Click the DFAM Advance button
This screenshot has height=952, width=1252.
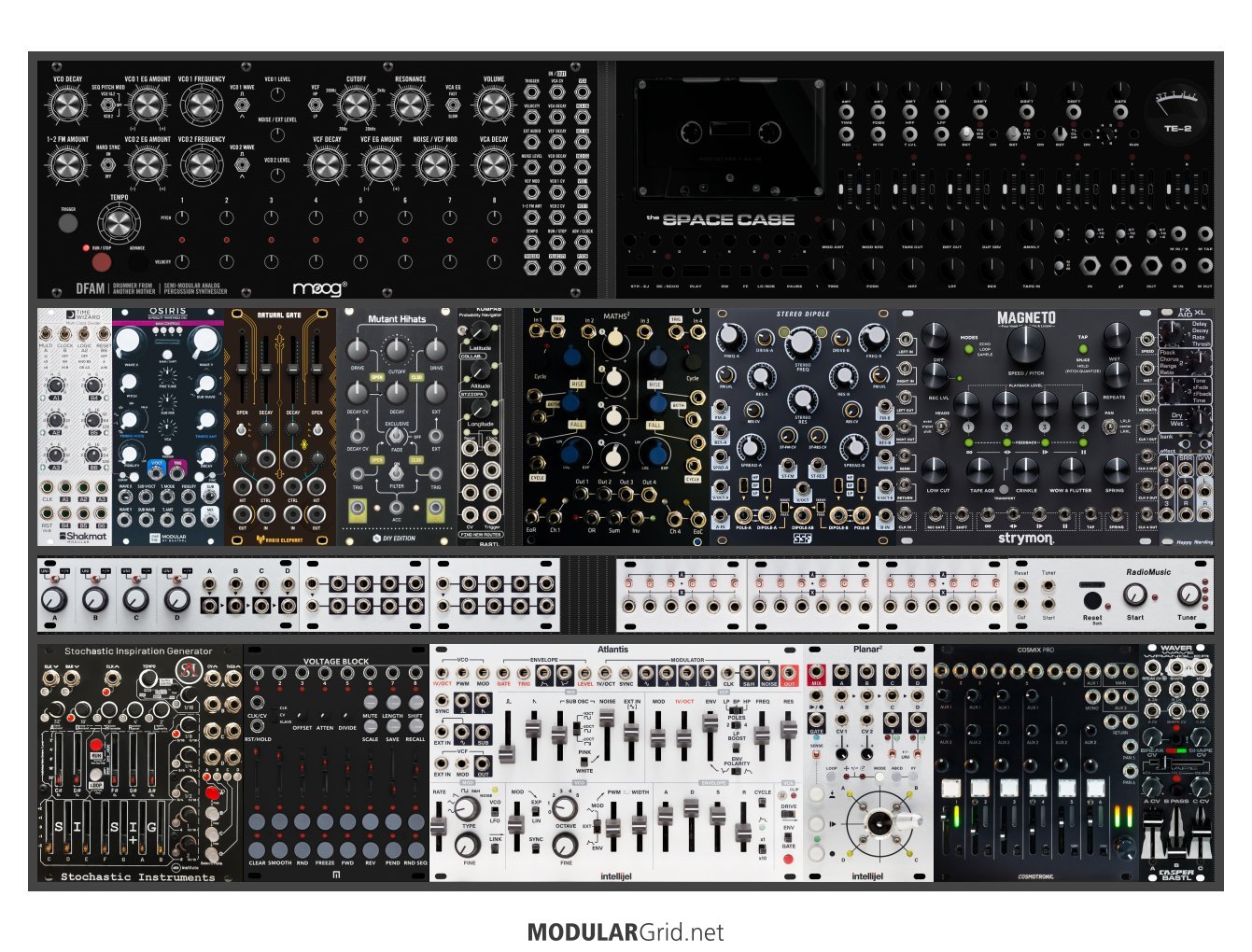(x=137, y=262)
